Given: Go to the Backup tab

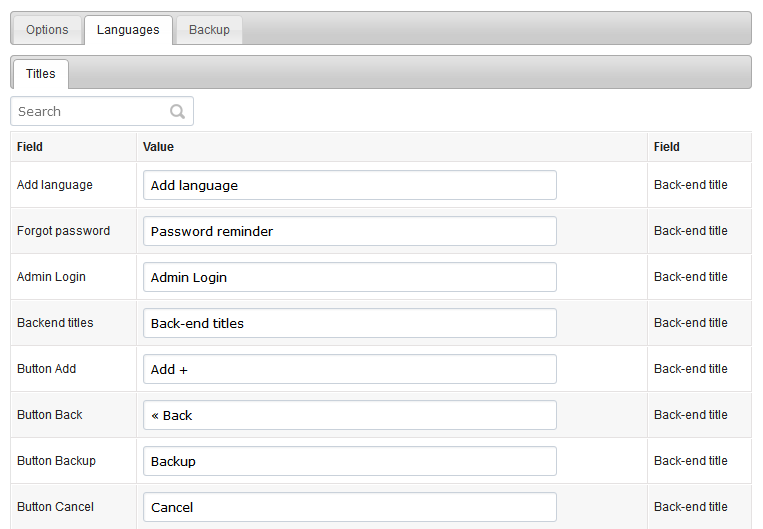Looking at the screenshot, I should [x=209, y=30].
